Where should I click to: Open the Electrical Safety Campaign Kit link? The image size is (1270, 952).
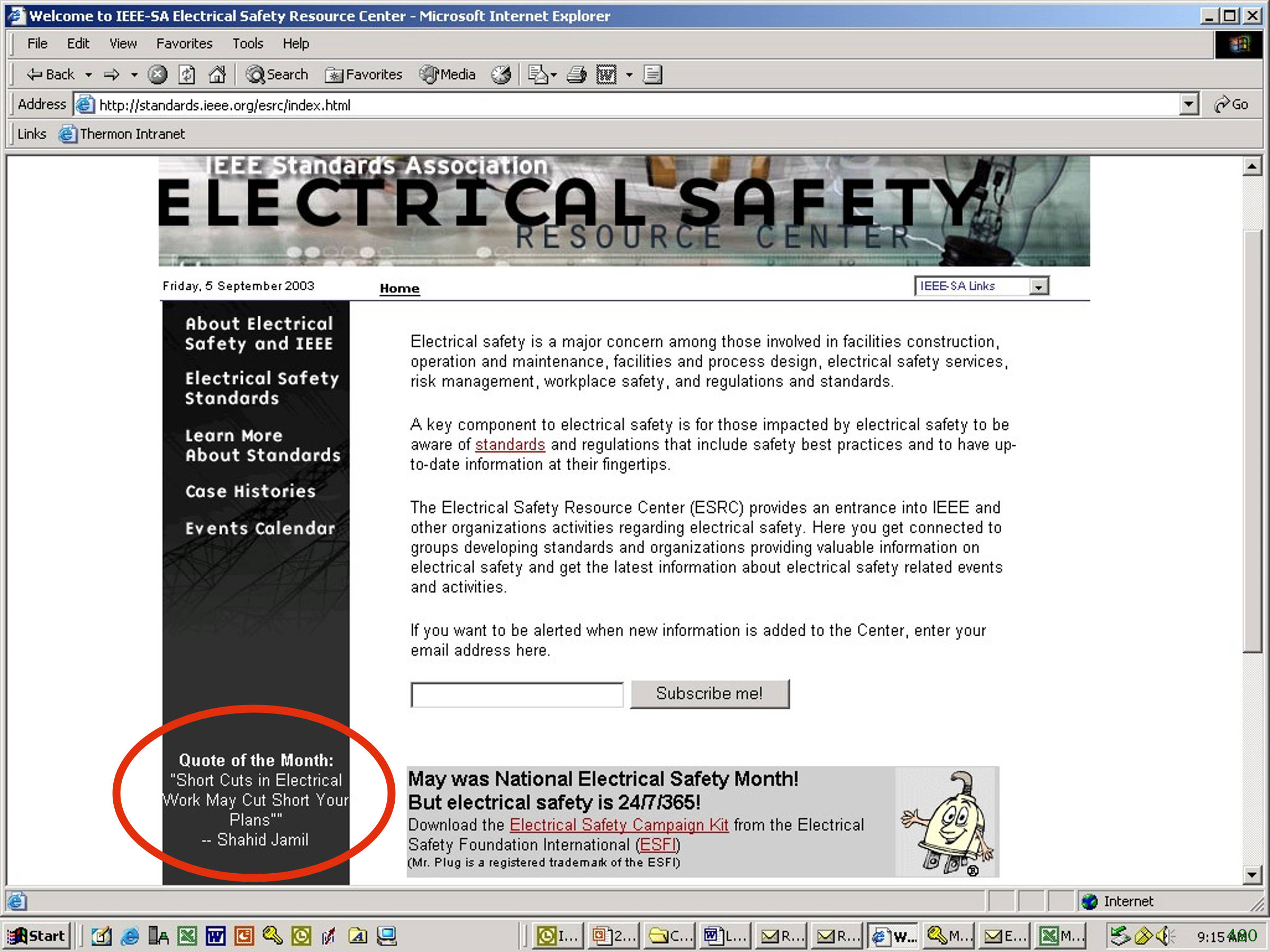619,825
